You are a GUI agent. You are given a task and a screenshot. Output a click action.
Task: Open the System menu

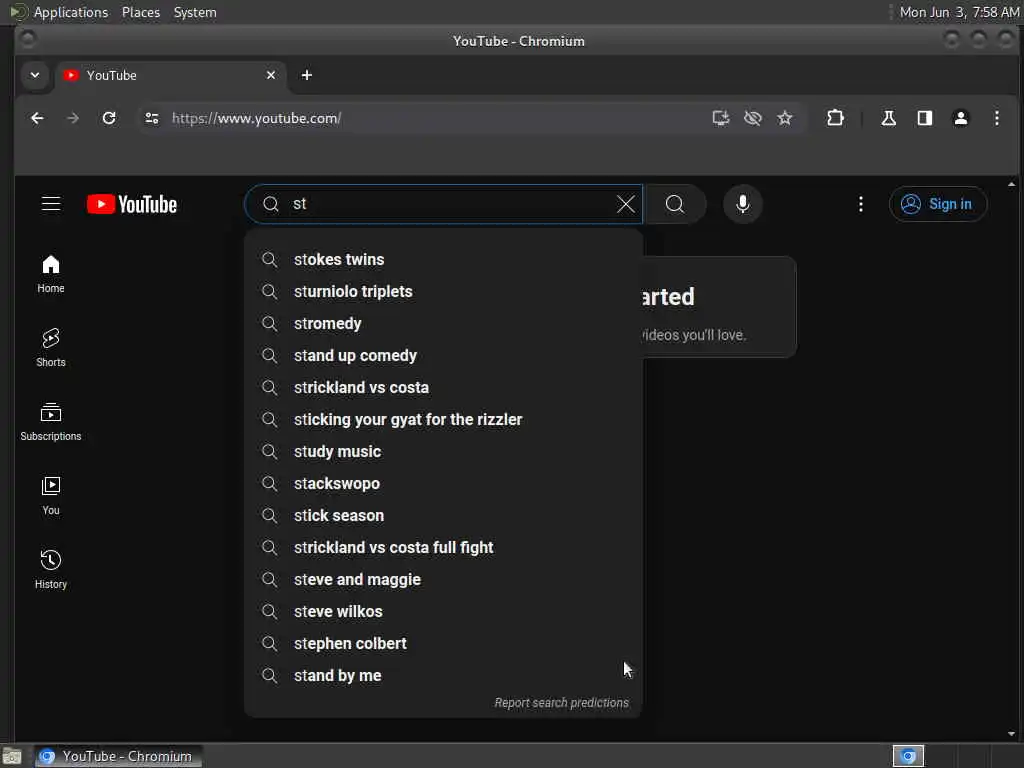click(195, 12)
